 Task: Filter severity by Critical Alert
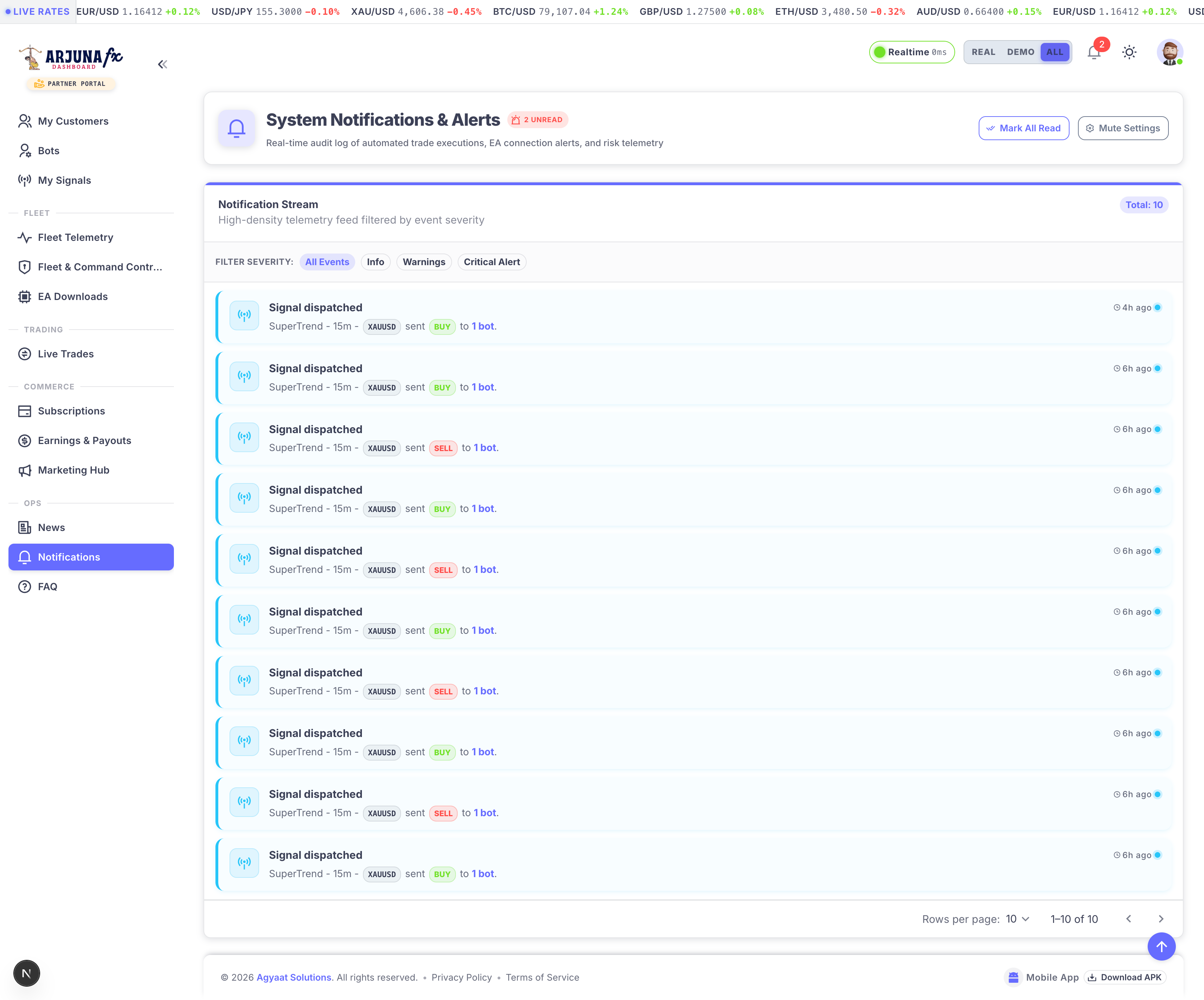point(491,262)
